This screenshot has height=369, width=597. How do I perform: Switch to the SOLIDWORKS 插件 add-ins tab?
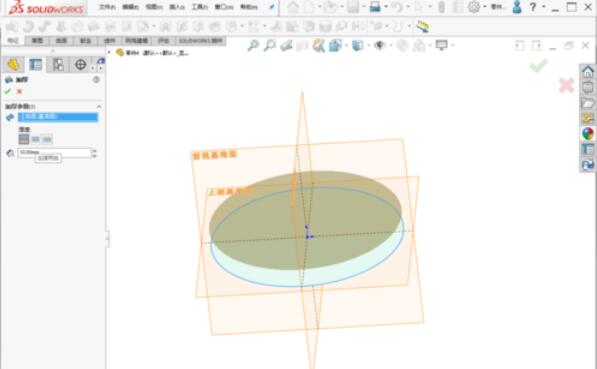coord(200,40)
